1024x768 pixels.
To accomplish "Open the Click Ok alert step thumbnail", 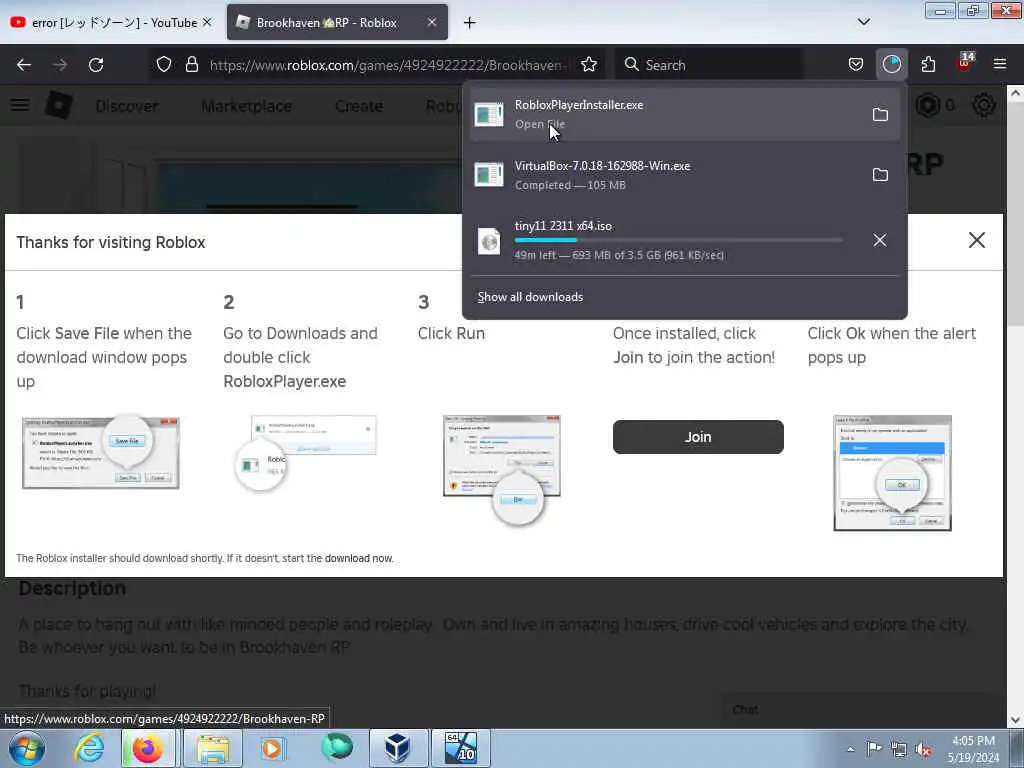I will click(x=892, y=473).
